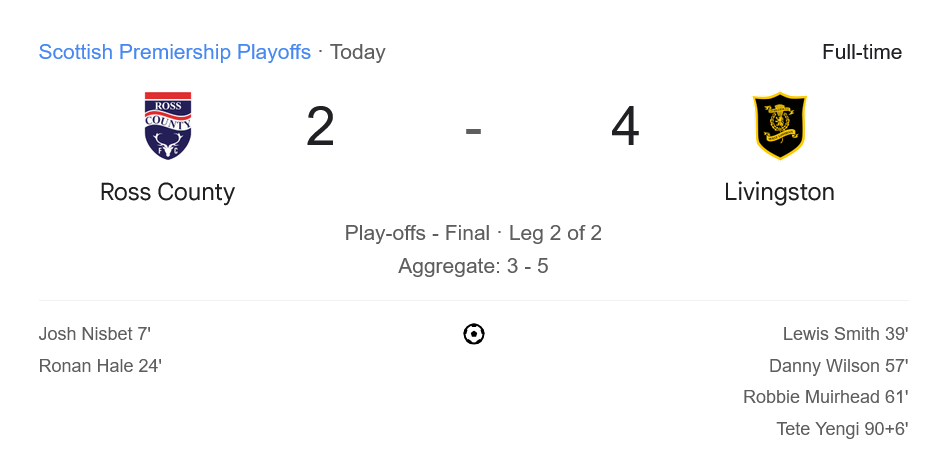The width and height of the screenshot is (948, 453).
Task: Click Ross County's score of 2
Action: coord(320,127)
